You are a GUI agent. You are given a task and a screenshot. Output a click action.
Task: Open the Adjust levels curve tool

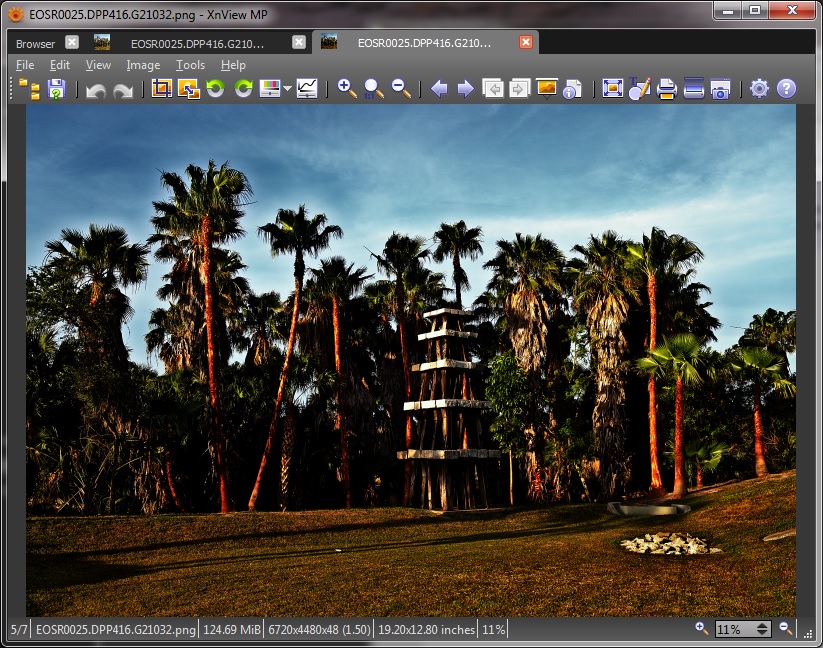point(307,89)
